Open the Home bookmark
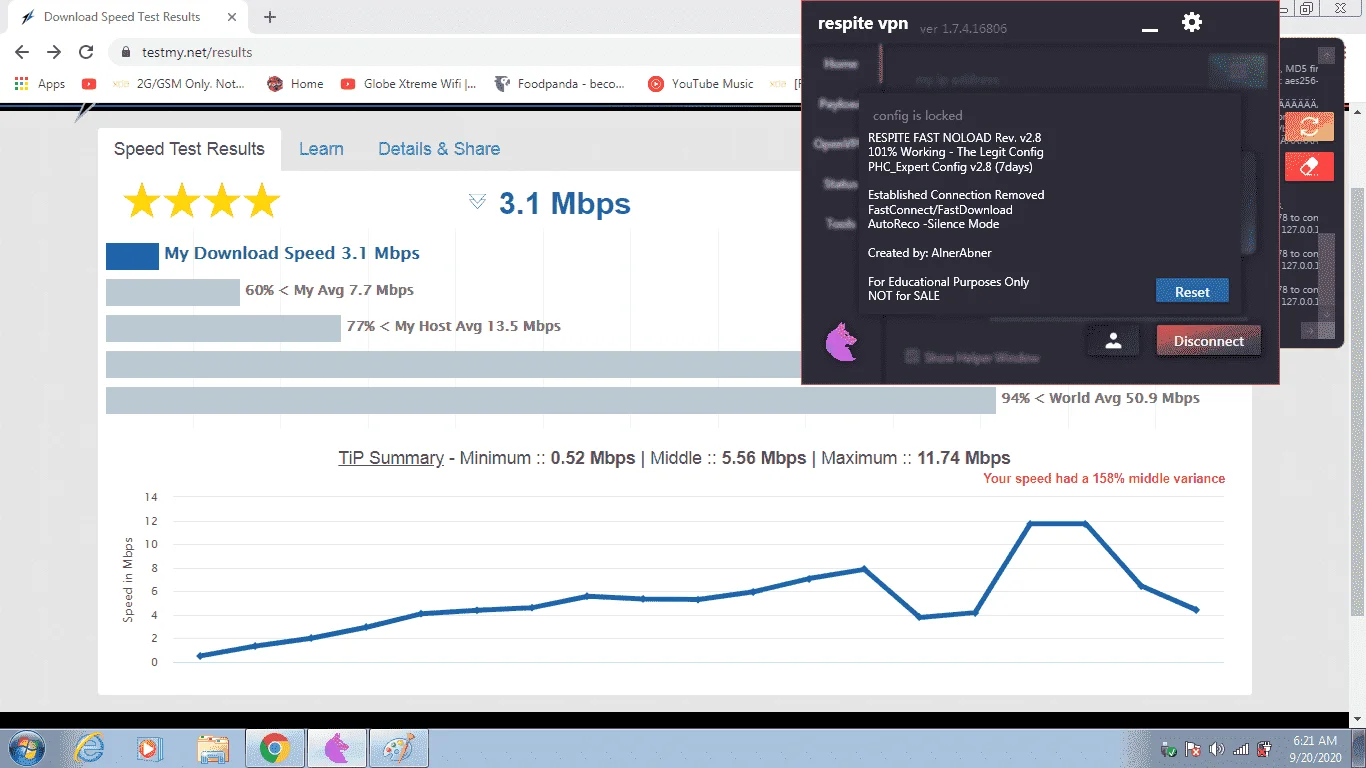The image size is (1366, 768). (x=296, y=84)
